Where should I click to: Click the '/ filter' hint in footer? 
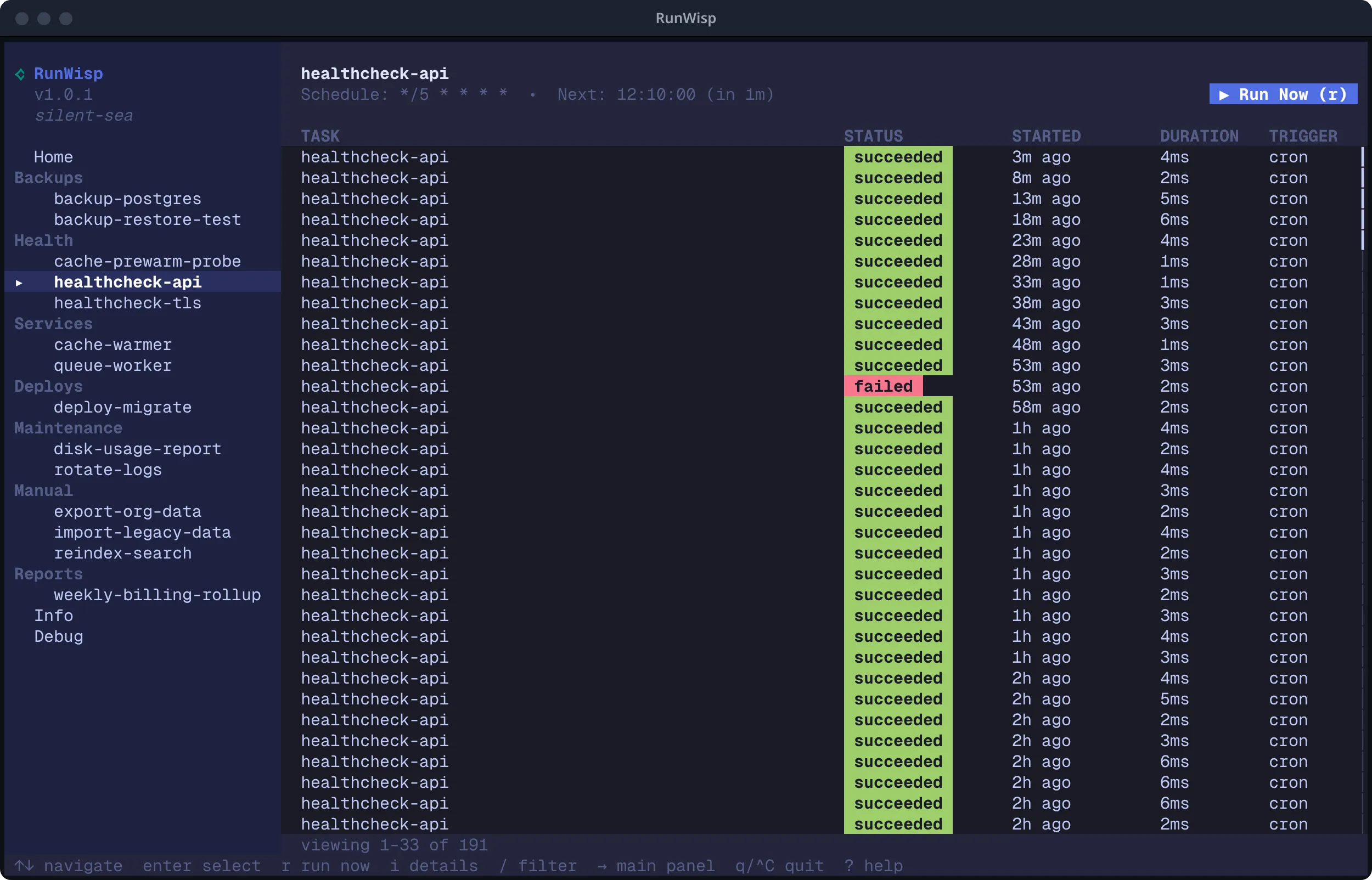point(538,866)
